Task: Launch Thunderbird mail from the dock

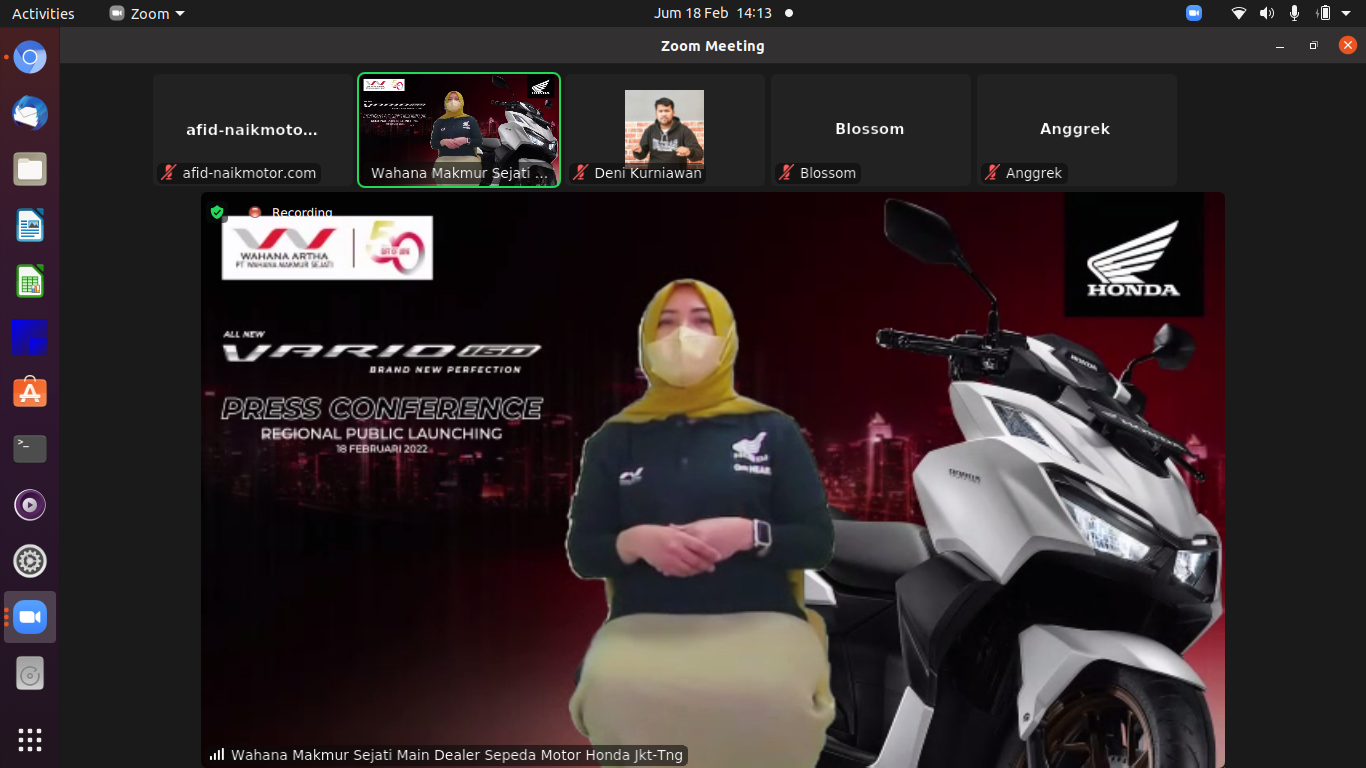Action: [x=30, y=113]
